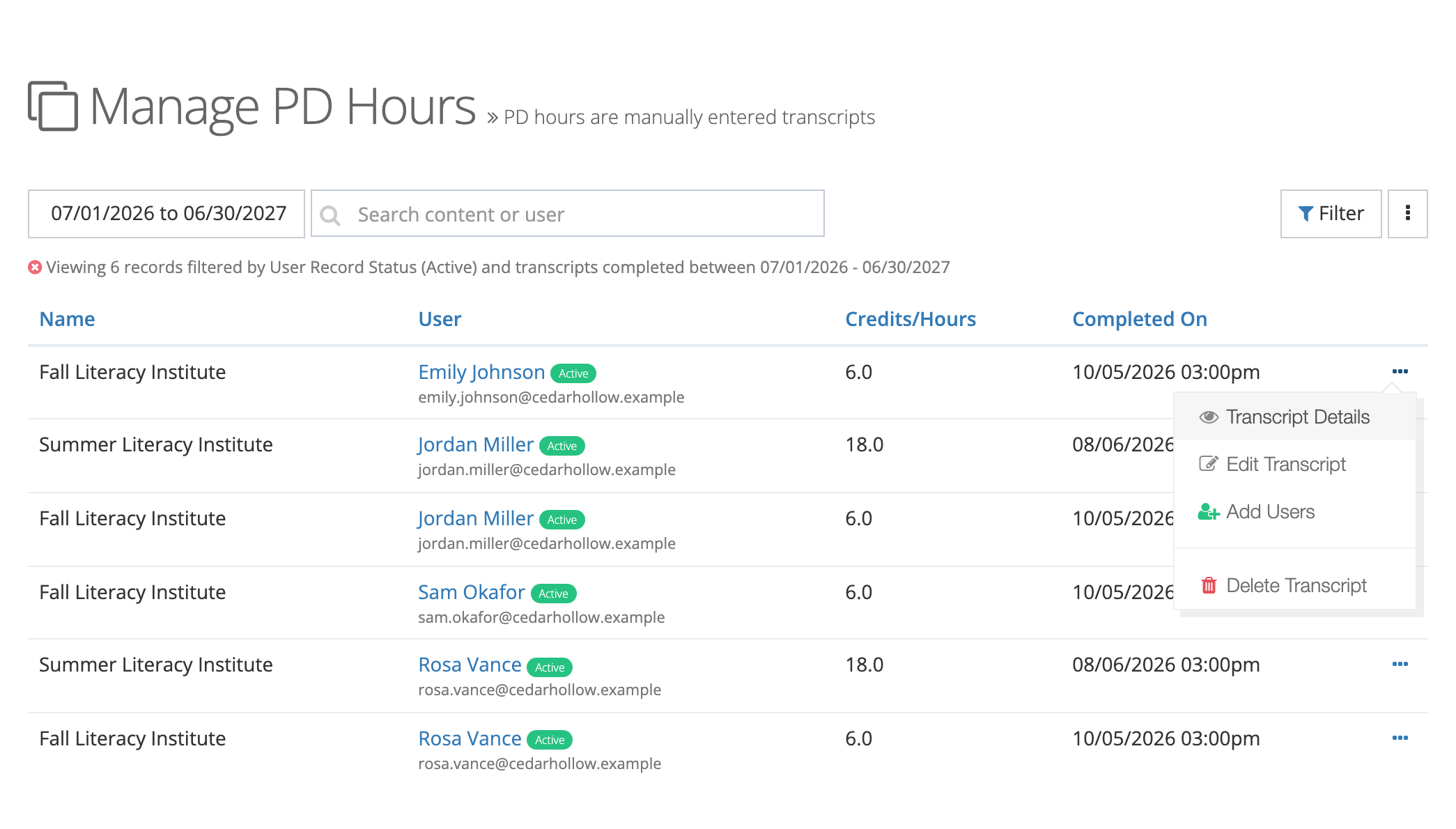Click Fall Literacy Institute in Emily Johnson row
Image resolution: width=1456 pixels, height=829 pixels.
point(132,372)
